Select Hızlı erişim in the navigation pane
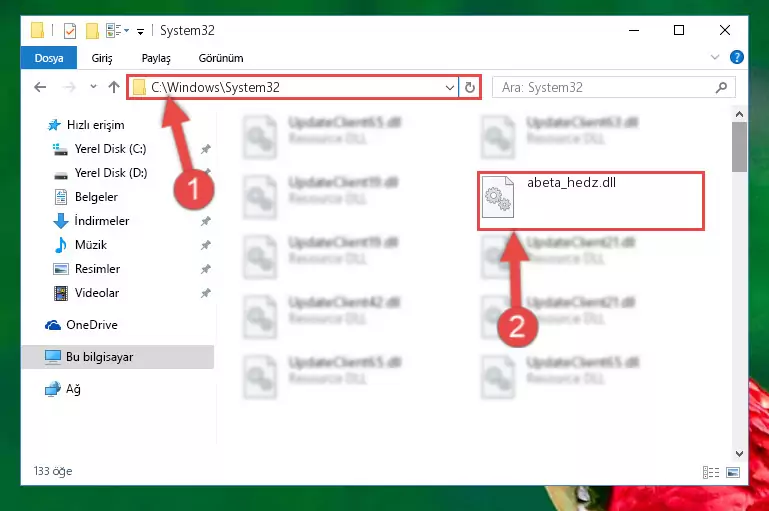 click(x=95, y=125)
